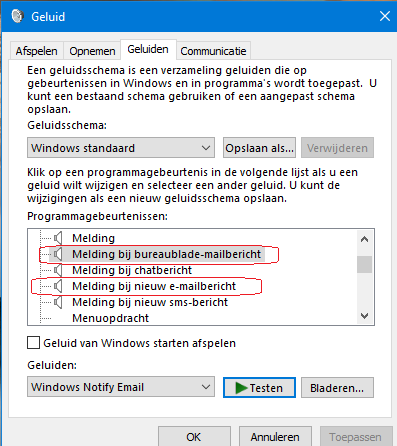
Task: Click speaker icon next to Melding
Action: [58, 238]
